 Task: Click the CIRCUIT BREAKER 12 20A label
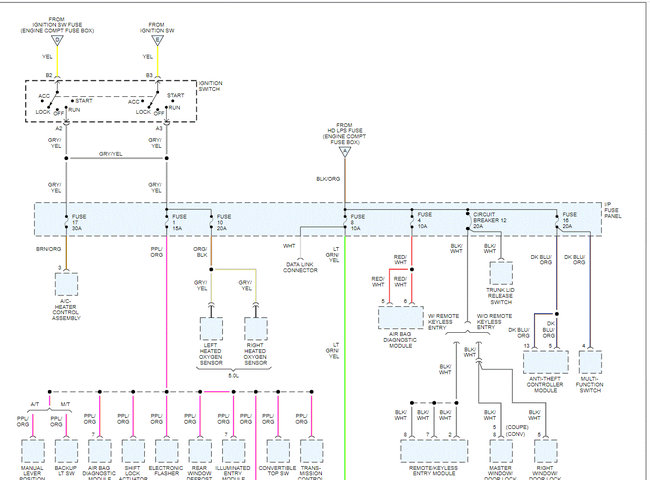pos(490,220)
